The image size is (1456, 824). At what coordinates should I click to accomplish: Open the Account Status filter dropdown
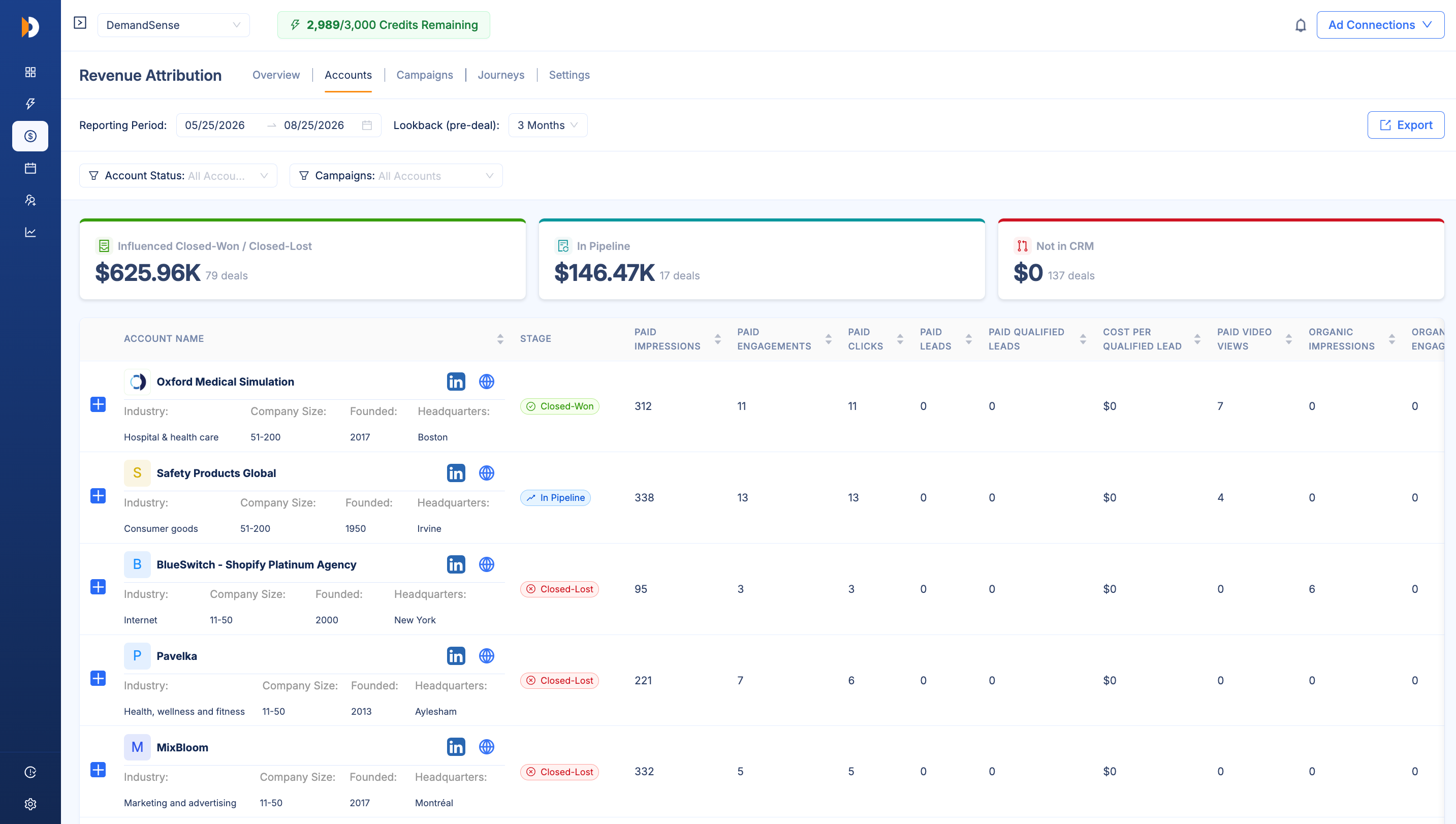click(178, 175)
